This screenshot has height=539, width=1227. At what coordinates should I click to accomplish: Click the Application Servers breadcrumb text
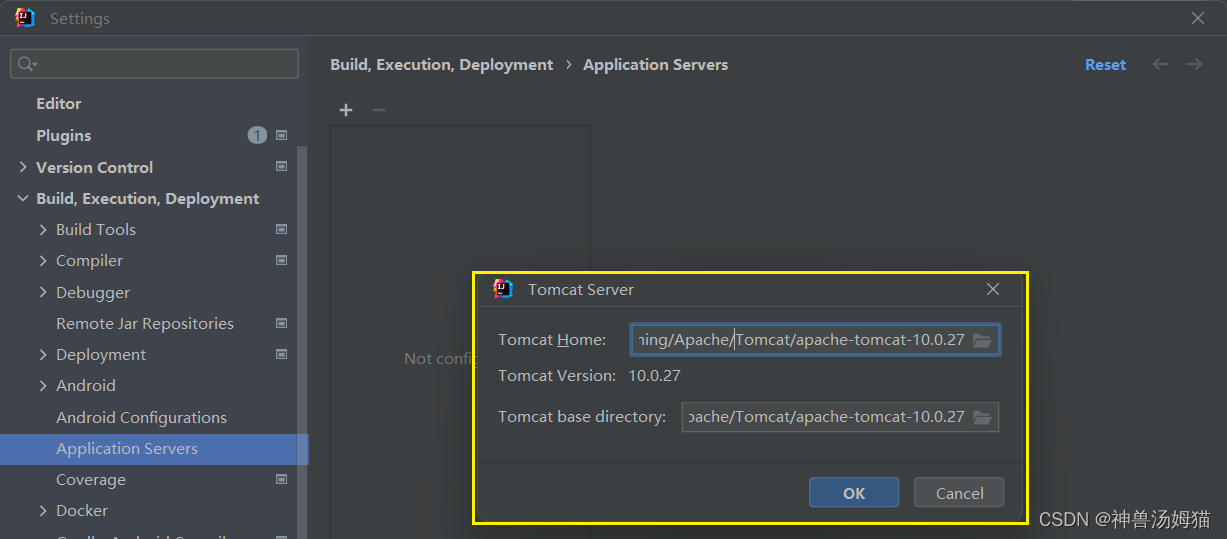(656, 64)
